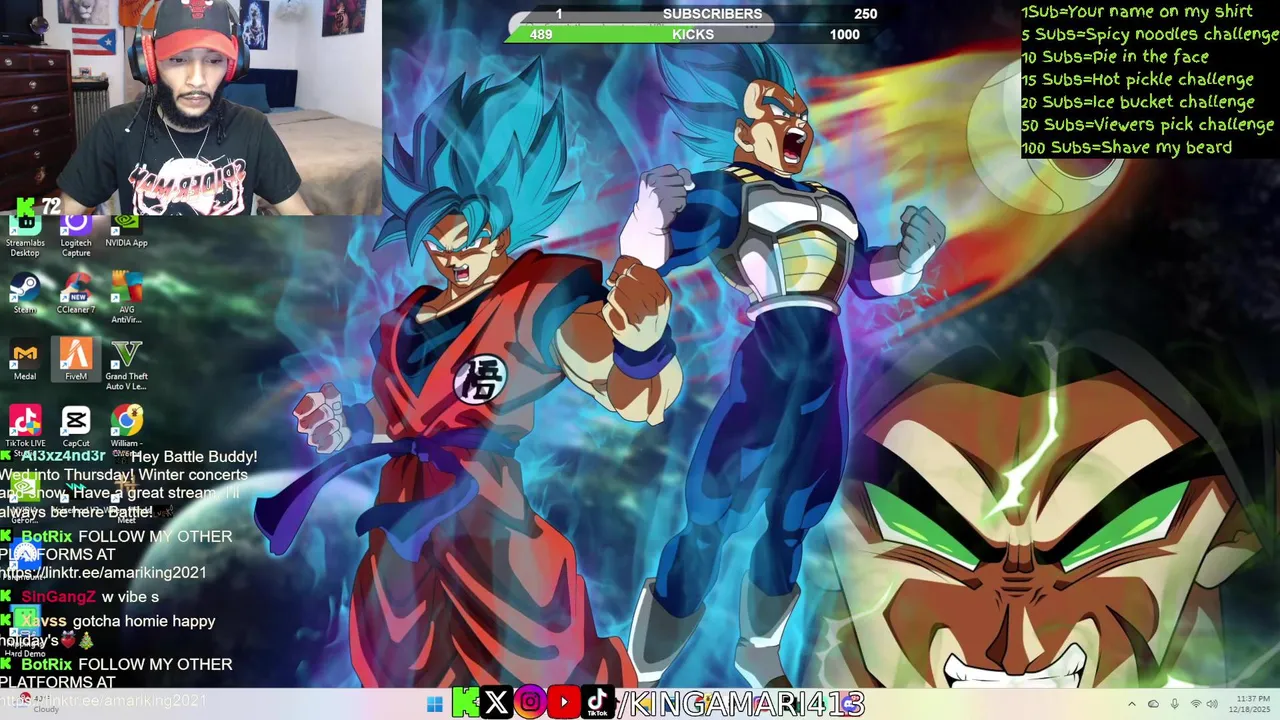1280x720 pixels.
Task: Open the CCleaner 7 shortcut
Action: 76,294
